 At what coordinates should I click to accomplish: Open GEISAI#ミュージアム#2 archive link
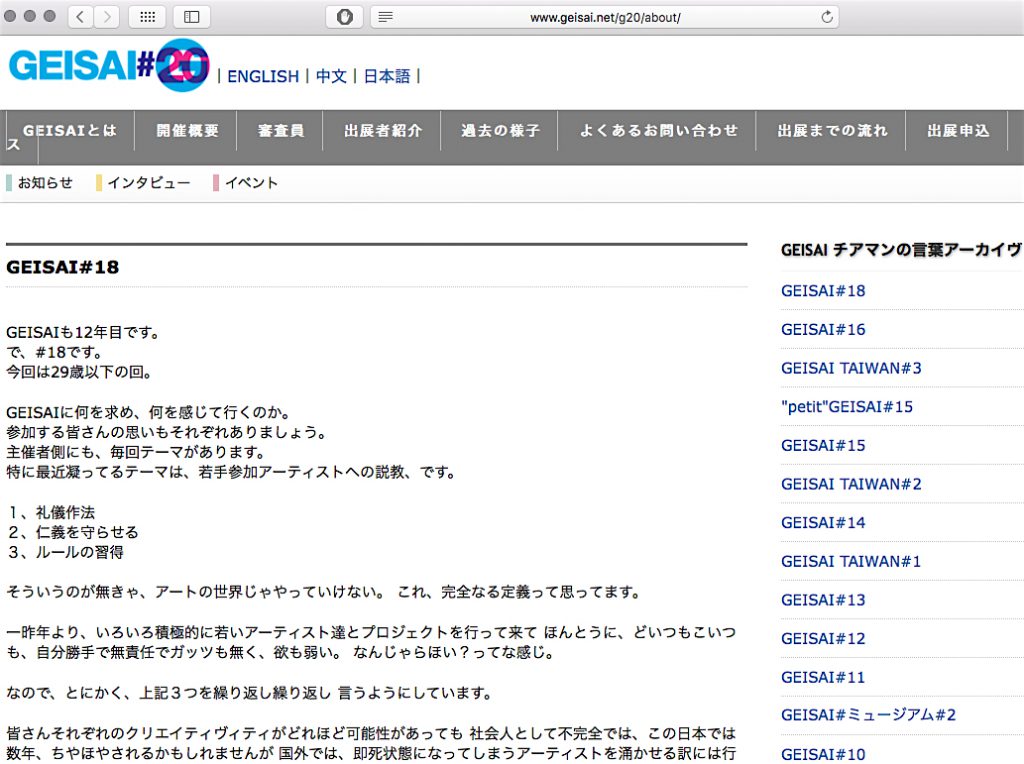[x=868, y=715]
